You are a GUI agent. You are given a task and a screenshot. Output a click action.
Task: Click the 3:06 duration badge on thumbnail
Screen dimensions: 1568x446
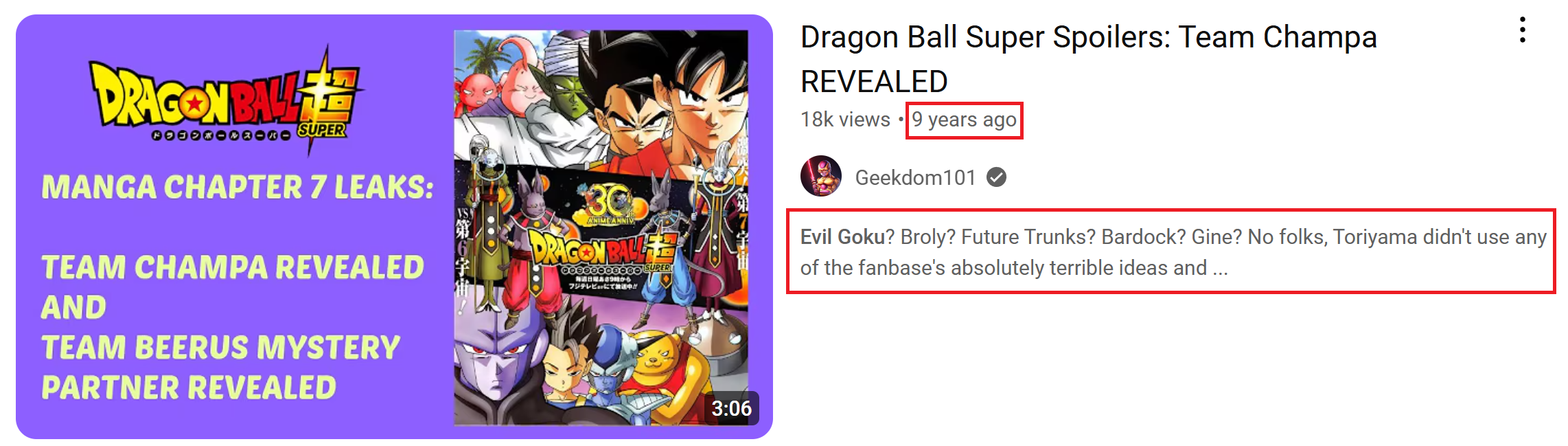(731, 409)
